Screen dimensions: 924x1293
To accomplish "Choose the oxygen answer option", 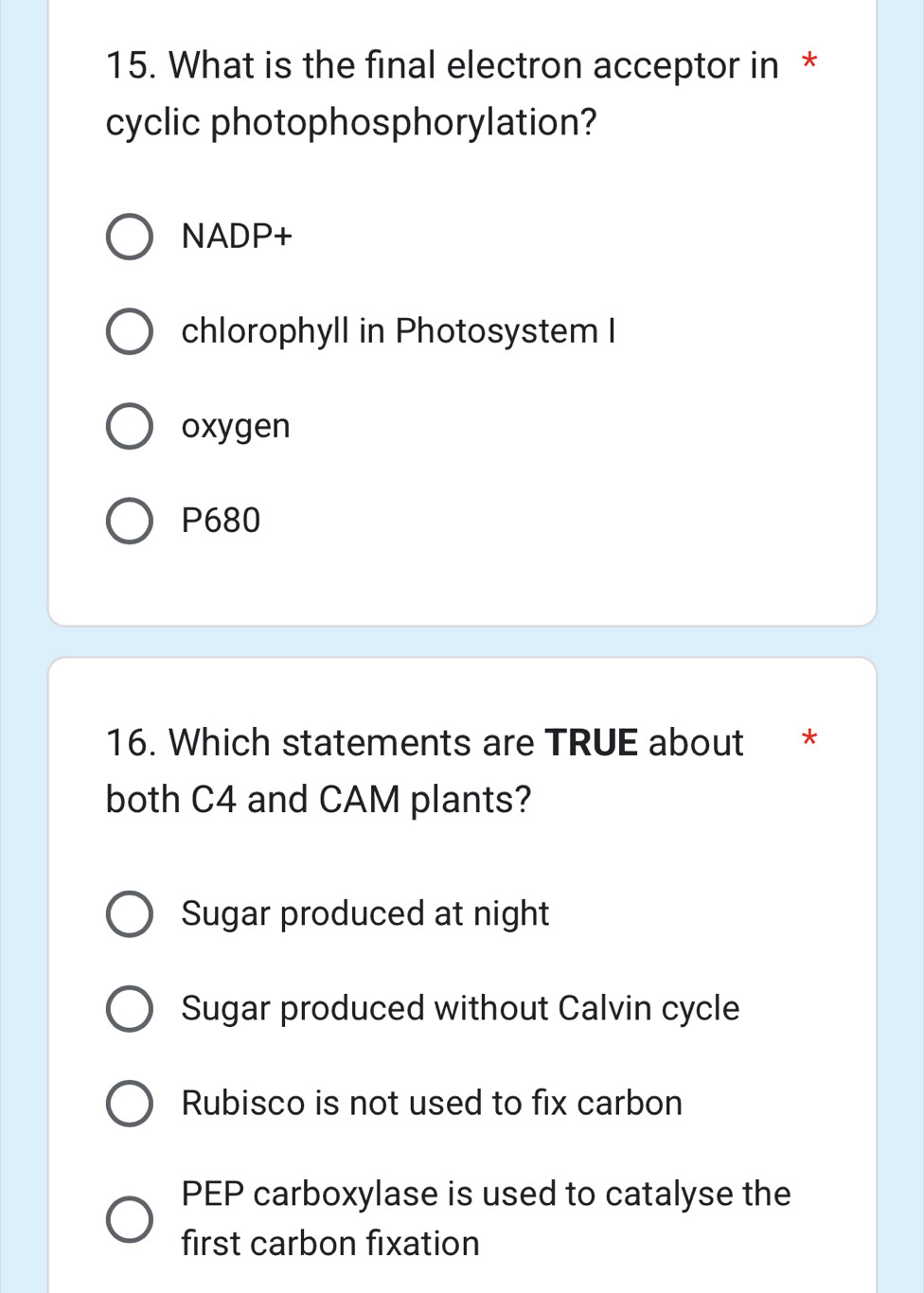I will 129,426.
